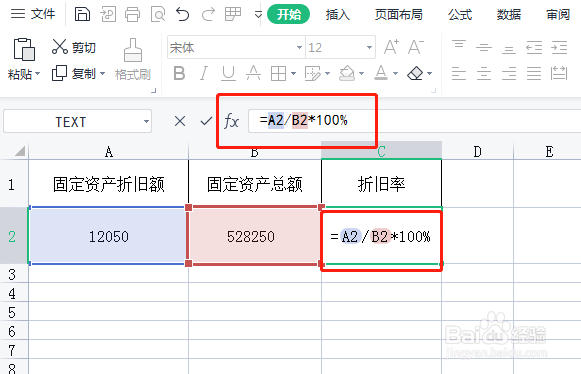Toggle Bold formatting
Screen dimensions: 581x374
click(x=179, y=73)
